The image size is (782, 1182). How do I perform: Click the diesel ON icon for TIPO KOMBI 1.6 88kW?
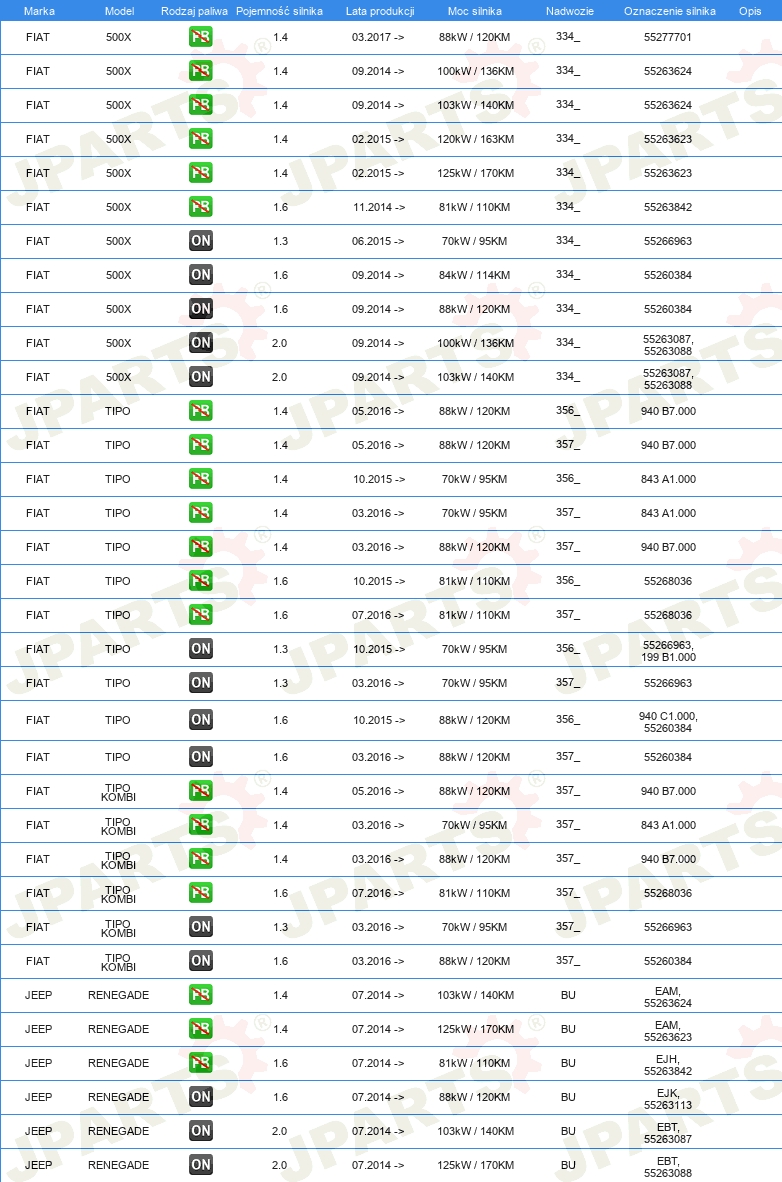201,960
